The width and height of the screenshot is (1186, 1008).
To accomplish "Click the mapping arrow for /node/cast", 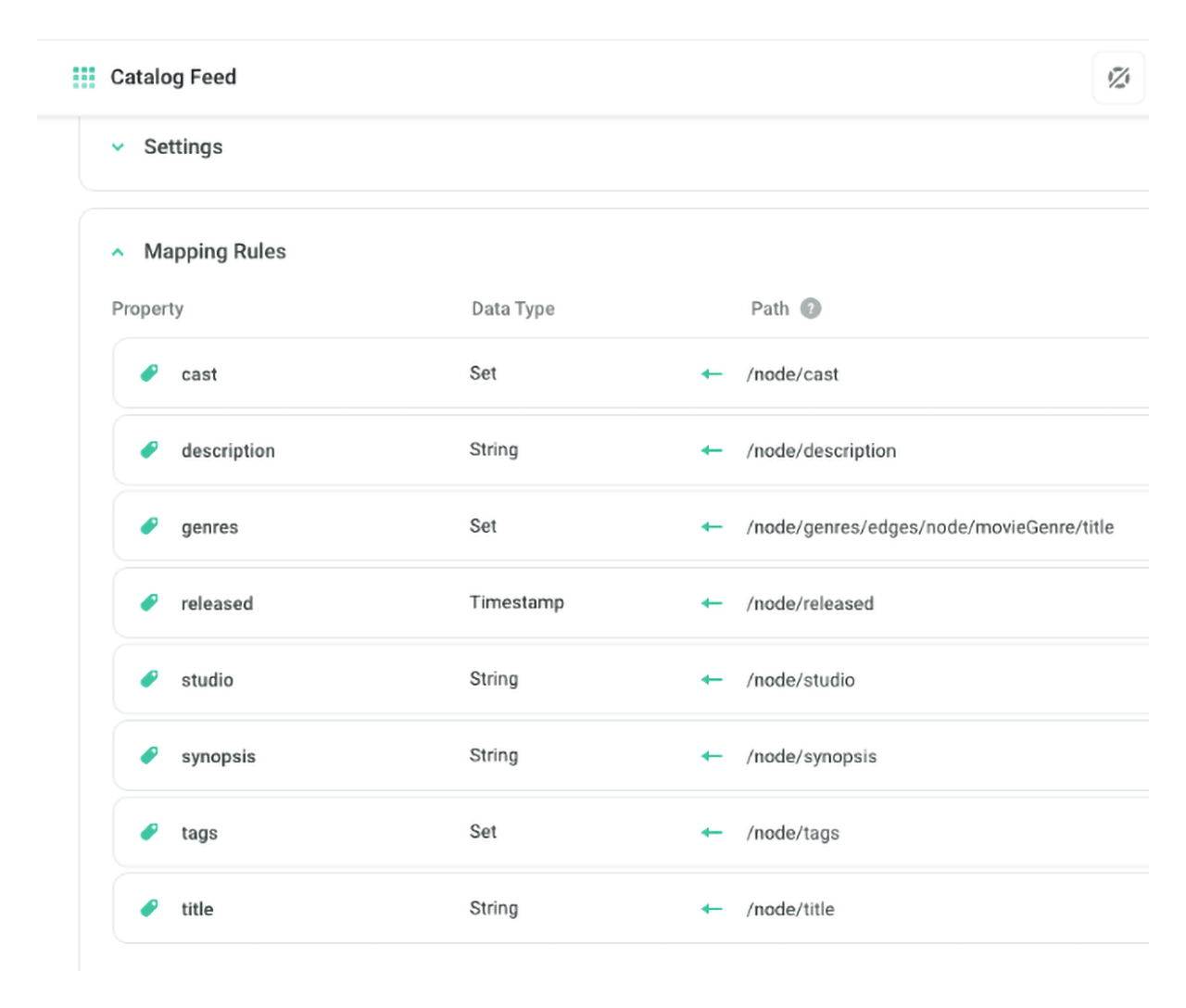I will pyautogui.click(x=712, y=374).
